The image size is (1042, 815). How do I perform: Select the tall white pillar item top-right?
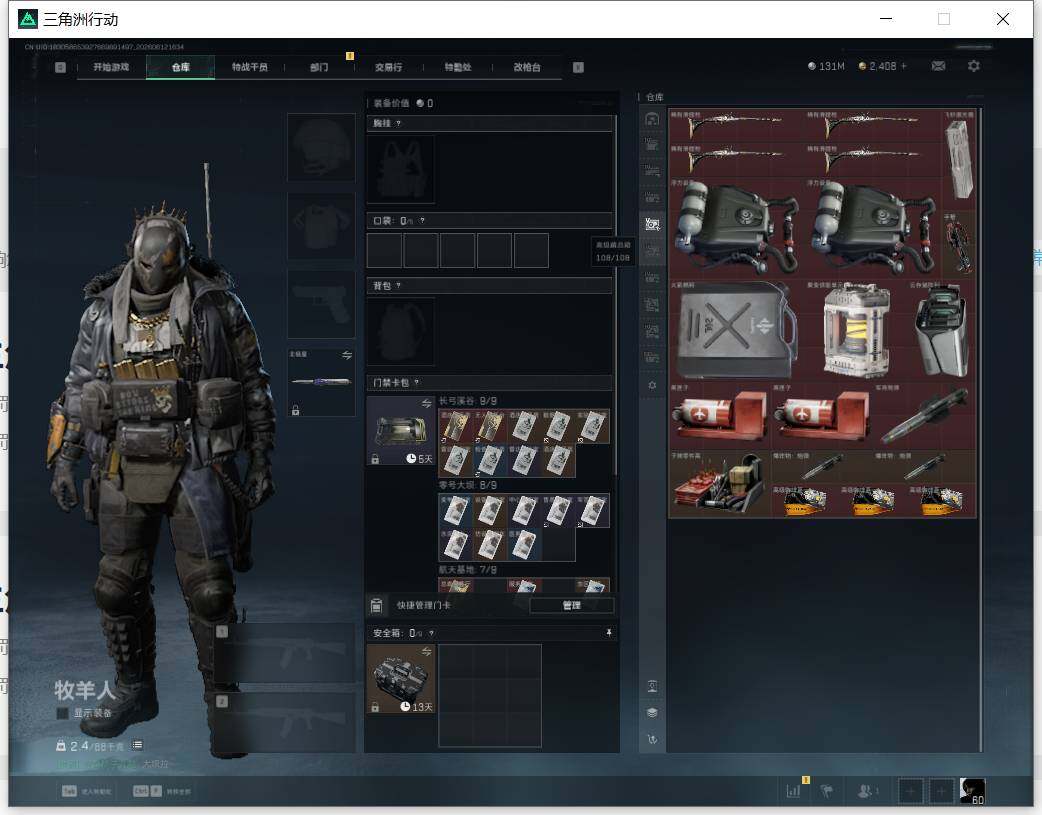[959, 160]
